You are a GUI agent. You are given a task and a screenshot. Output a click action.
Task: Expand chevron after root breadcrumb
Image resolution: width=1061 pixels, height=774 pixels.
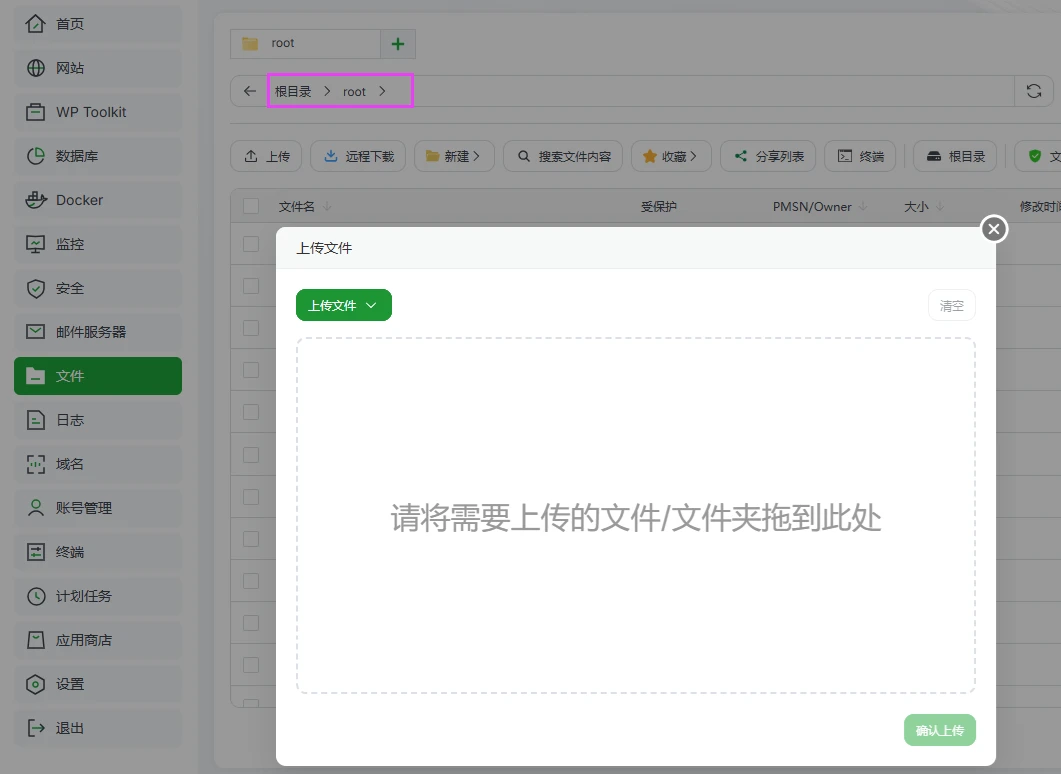tap(382, 91)
